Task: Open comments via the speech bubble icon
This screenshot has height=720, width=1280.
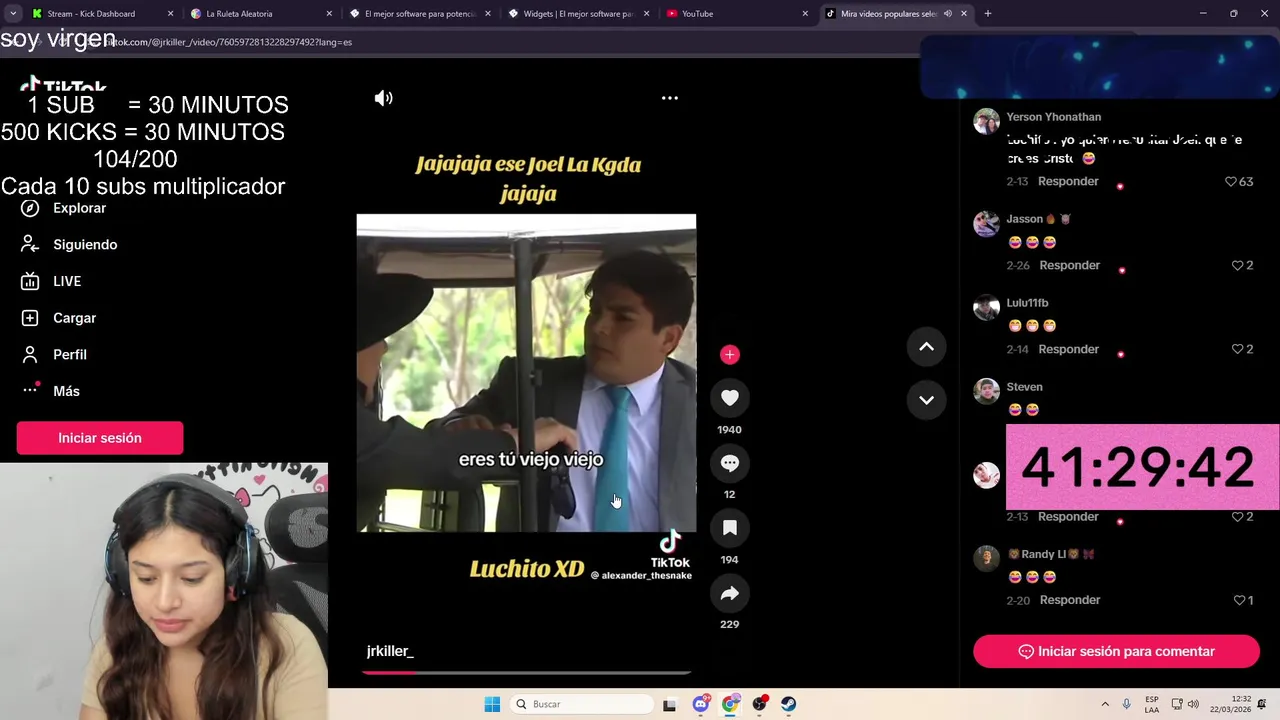Action: (x=730, y=463)
